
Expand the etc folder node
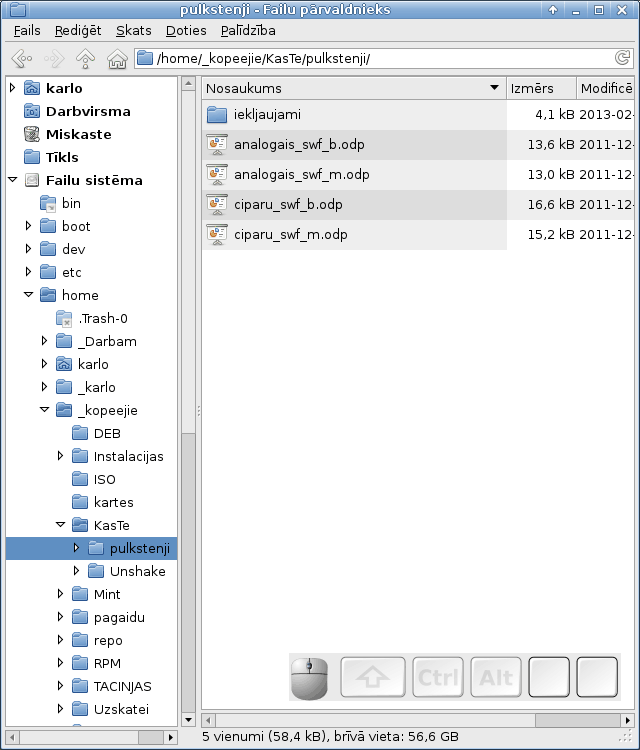tap(29, 272)
